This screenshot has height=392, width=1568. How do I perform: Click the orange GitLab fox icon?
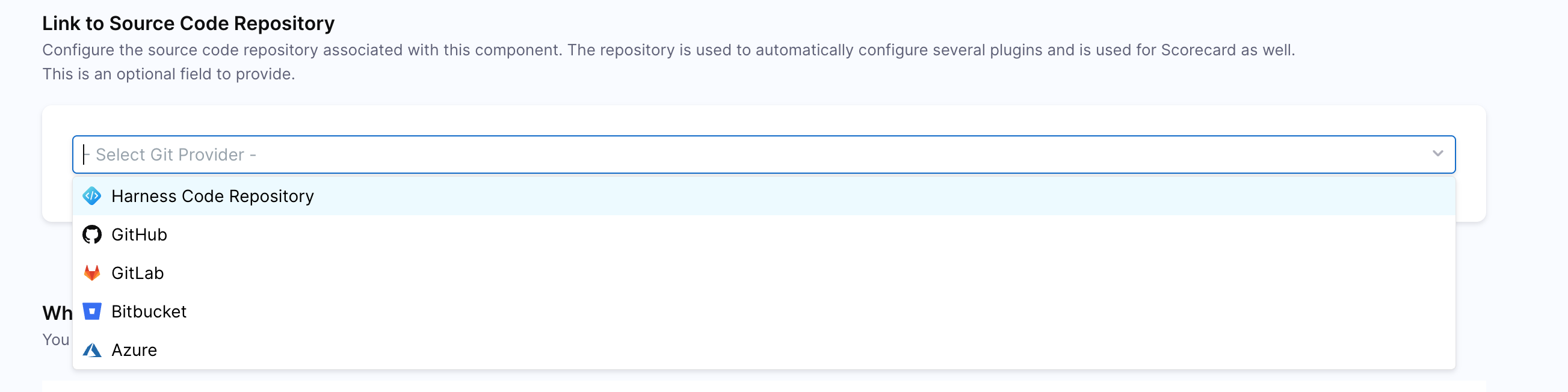pyautogui.click(x=92, y=273)
